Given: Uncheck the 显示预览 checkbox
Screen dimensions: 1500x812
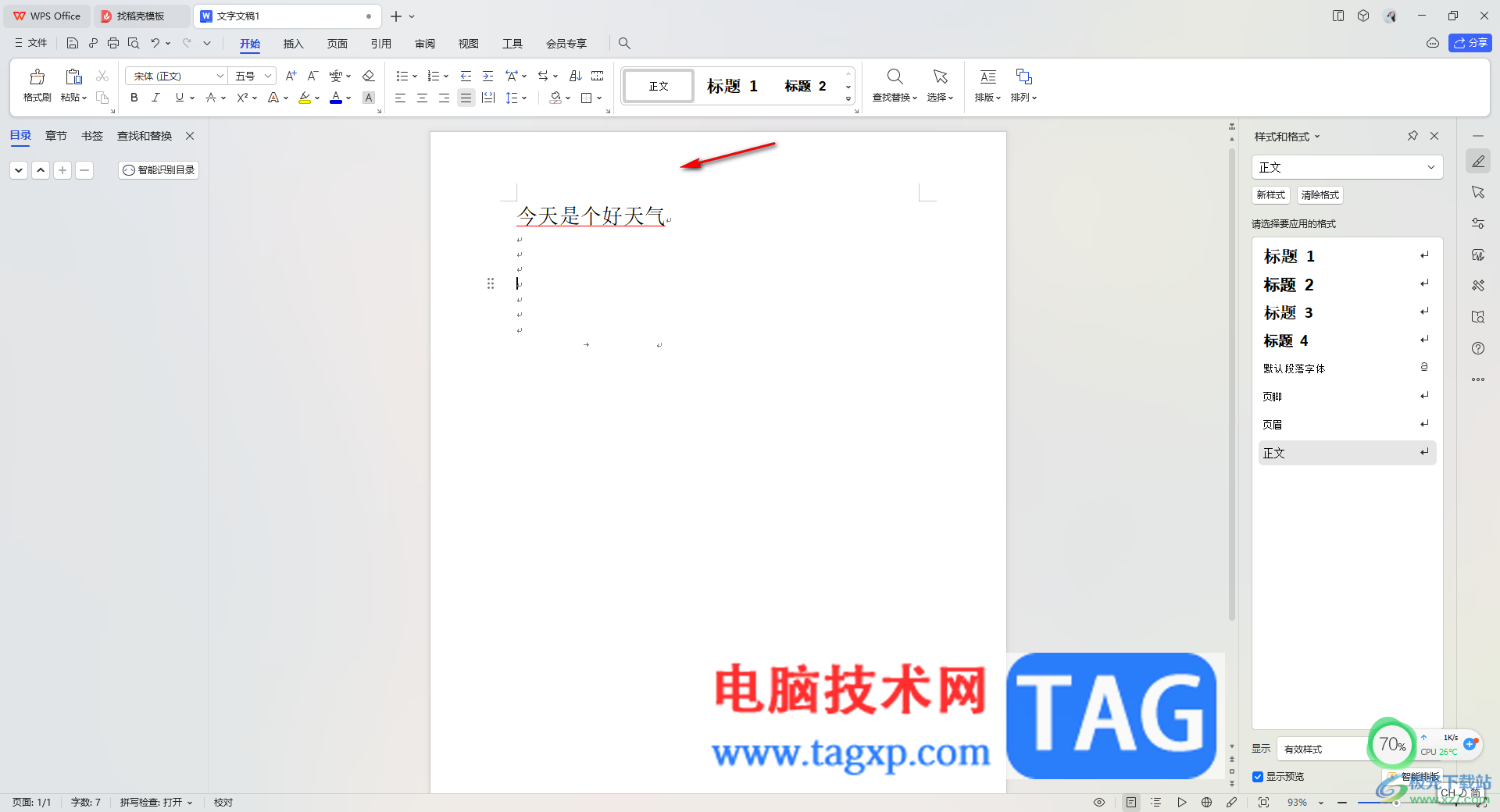Looking at the screenshot, I should tap(1258, 776).
